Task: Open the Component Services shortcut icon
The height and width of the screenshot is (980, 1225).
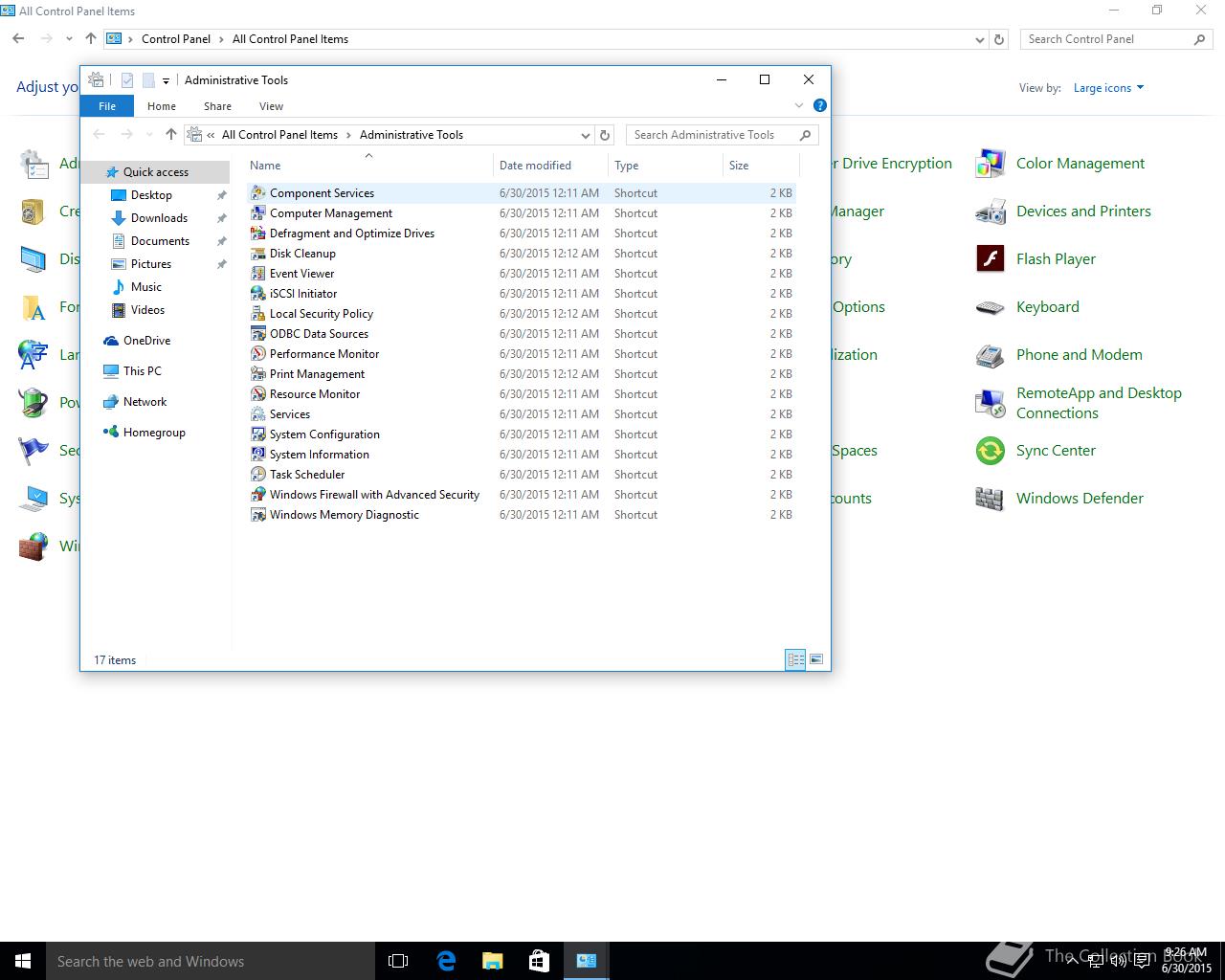Action: (258, 192)
